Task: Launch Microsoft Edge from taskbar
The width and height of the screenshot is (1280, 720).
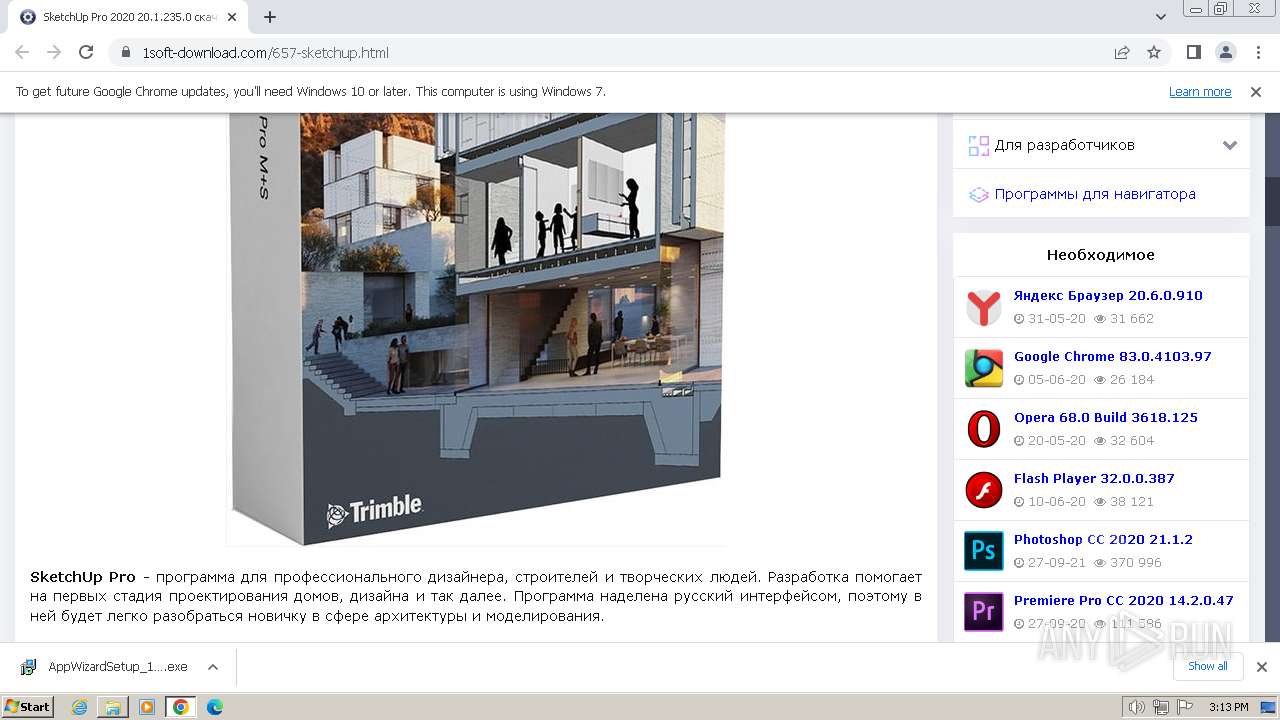Action: click(214, 707)
